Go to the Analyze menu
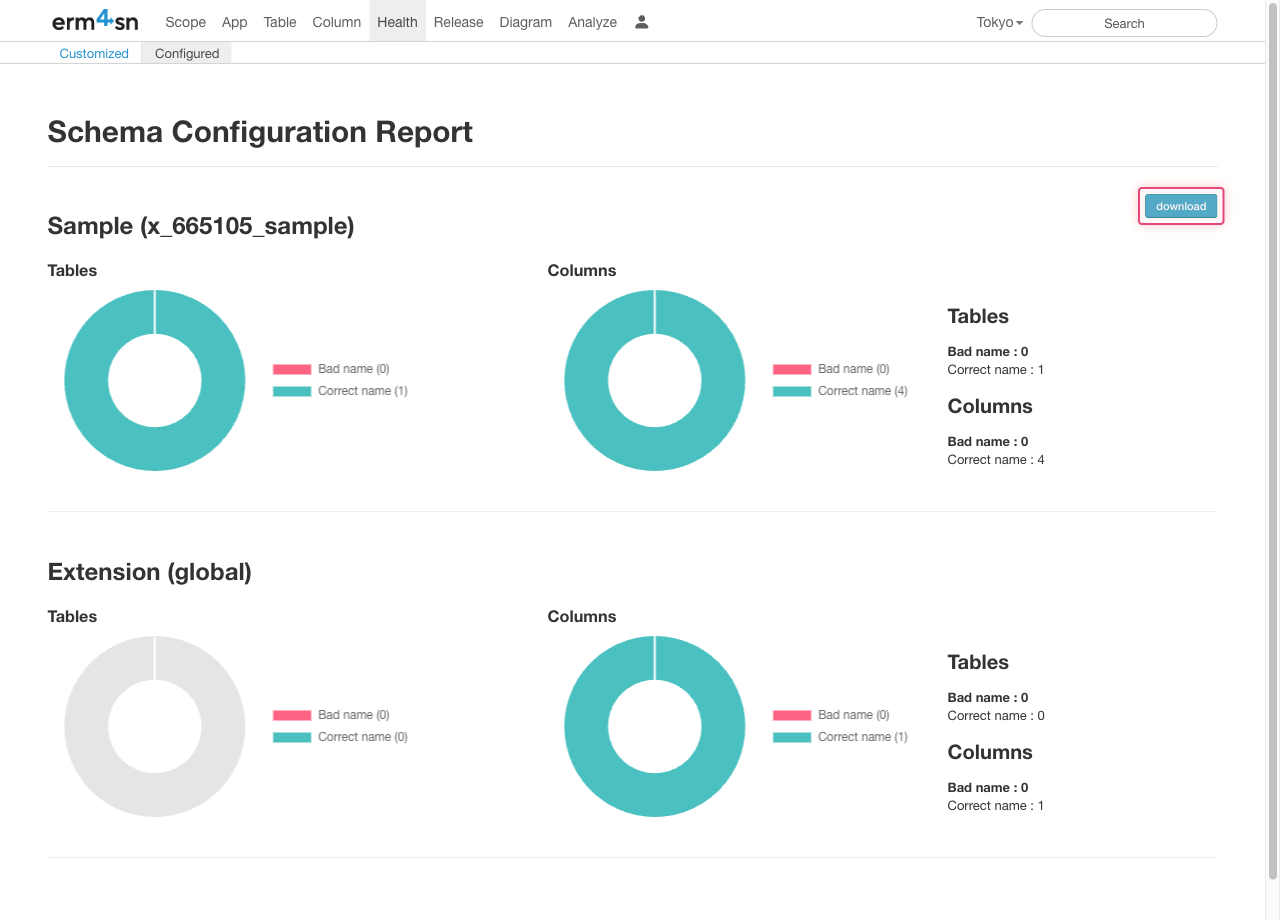The height and width of the screenshot is (920, 1280). 592,22
